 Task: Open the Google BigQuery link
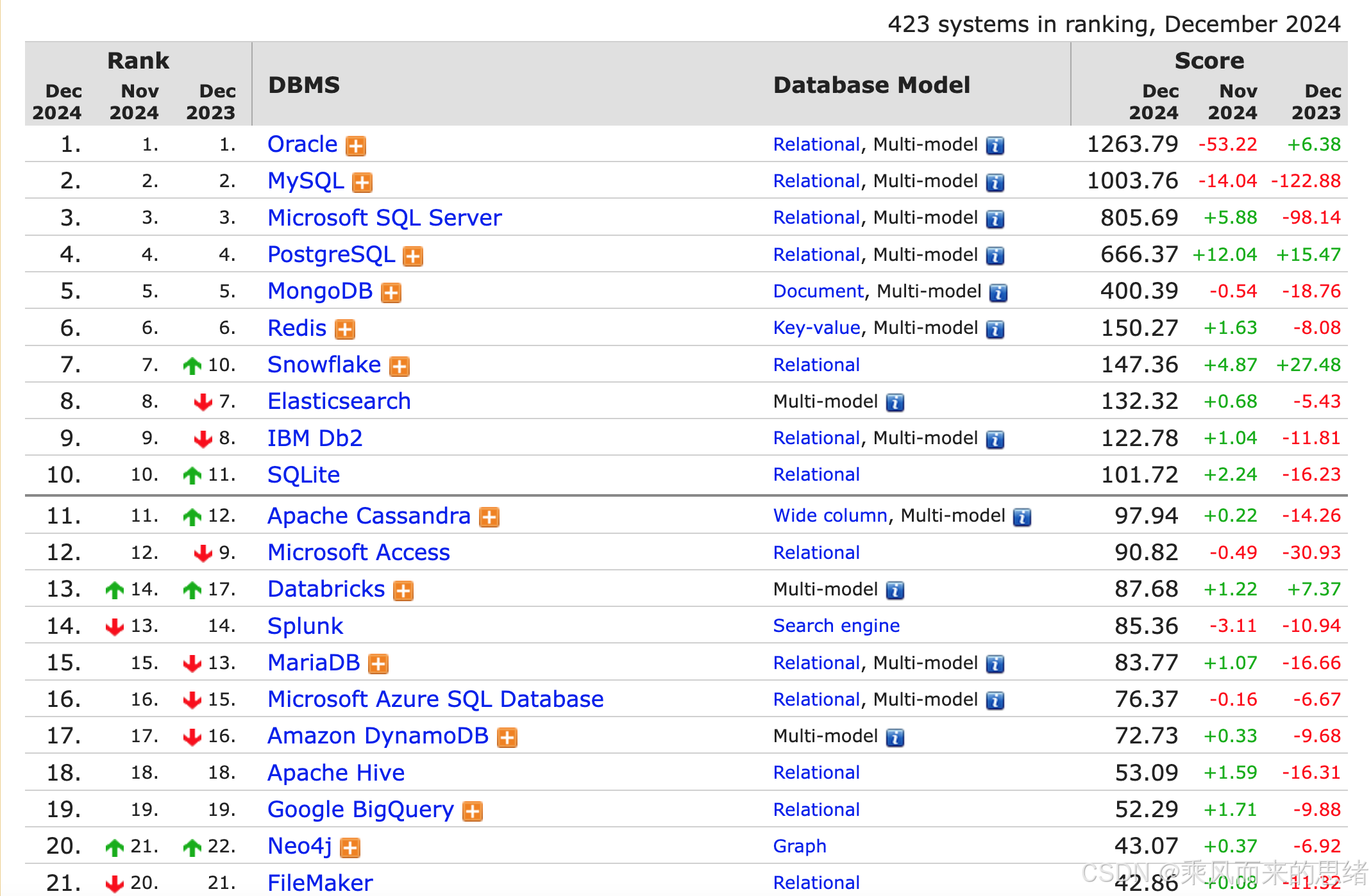pos(361,809)
